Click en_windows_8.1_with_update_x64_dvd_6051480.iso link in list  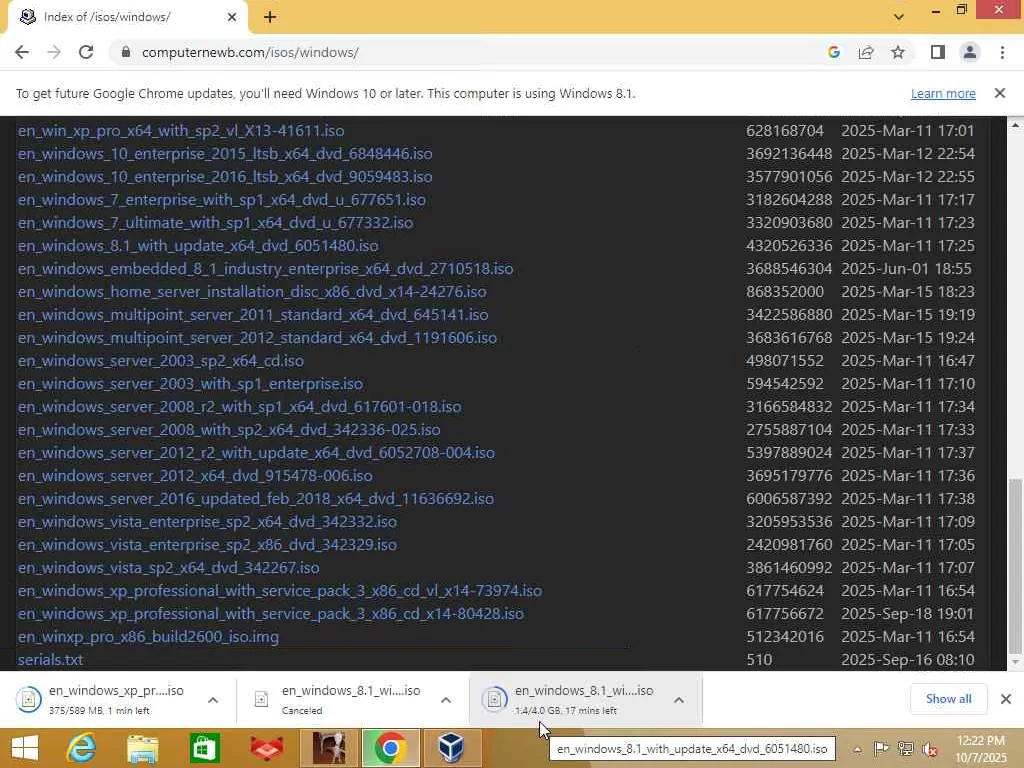(198, 246)
